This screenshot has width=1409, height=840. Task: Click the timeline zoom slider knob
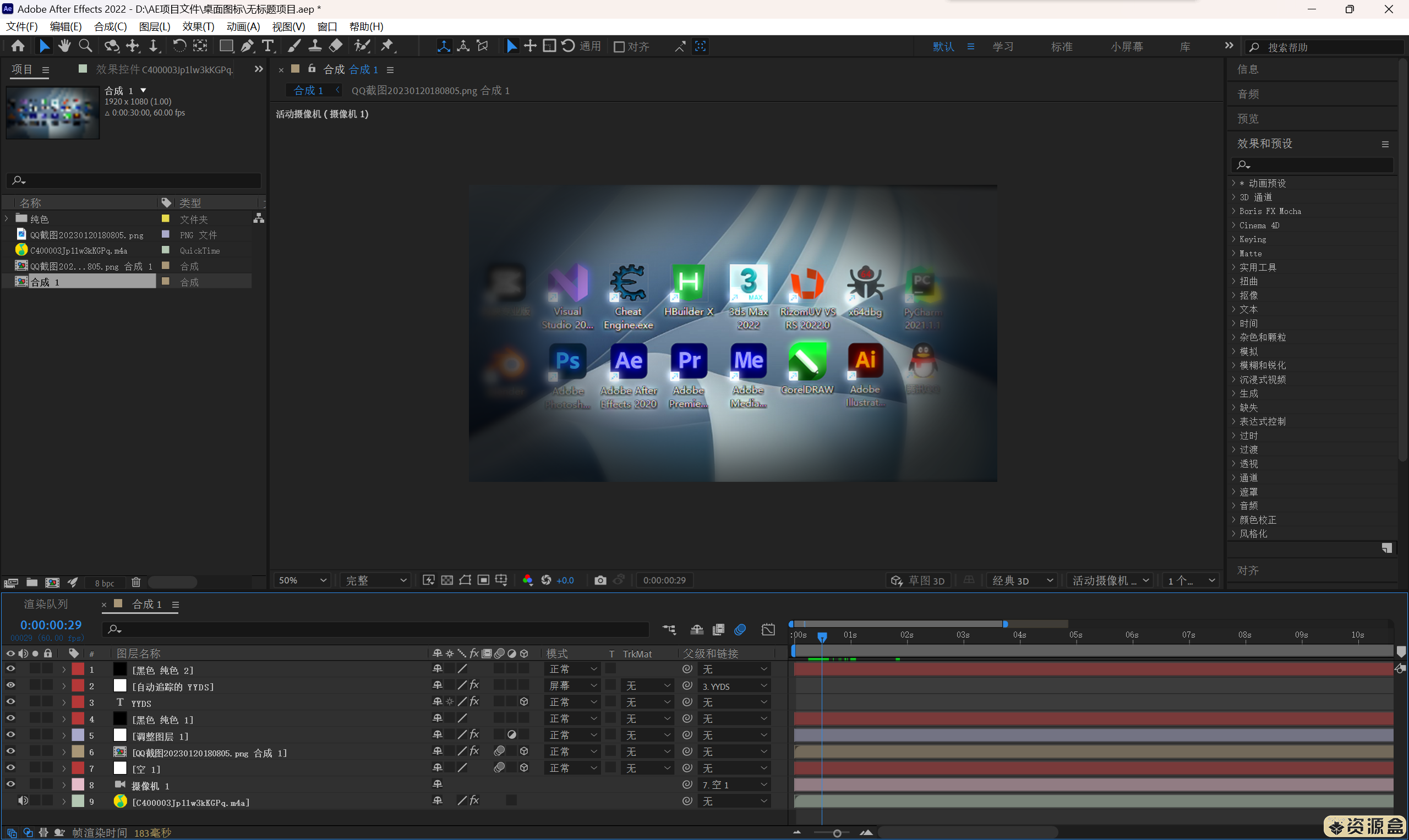[x=837, y=833]
